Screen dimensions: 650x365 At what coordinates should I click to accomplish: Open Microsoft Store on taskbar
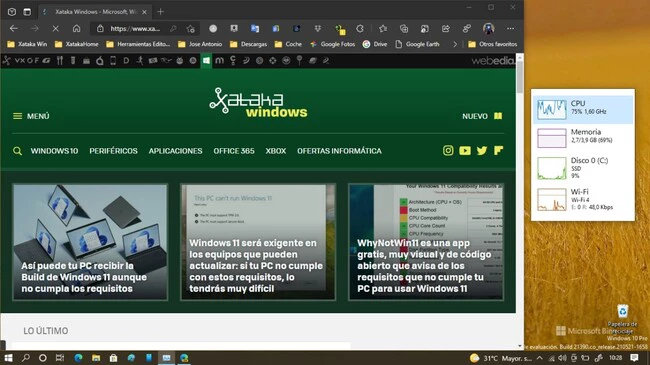(x=113, y=358)
